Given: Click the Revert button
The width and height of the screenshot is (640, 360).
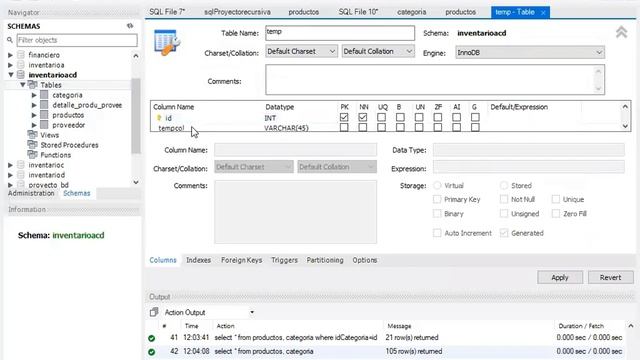Looking at the screenshot, I should tap(610, 278).
